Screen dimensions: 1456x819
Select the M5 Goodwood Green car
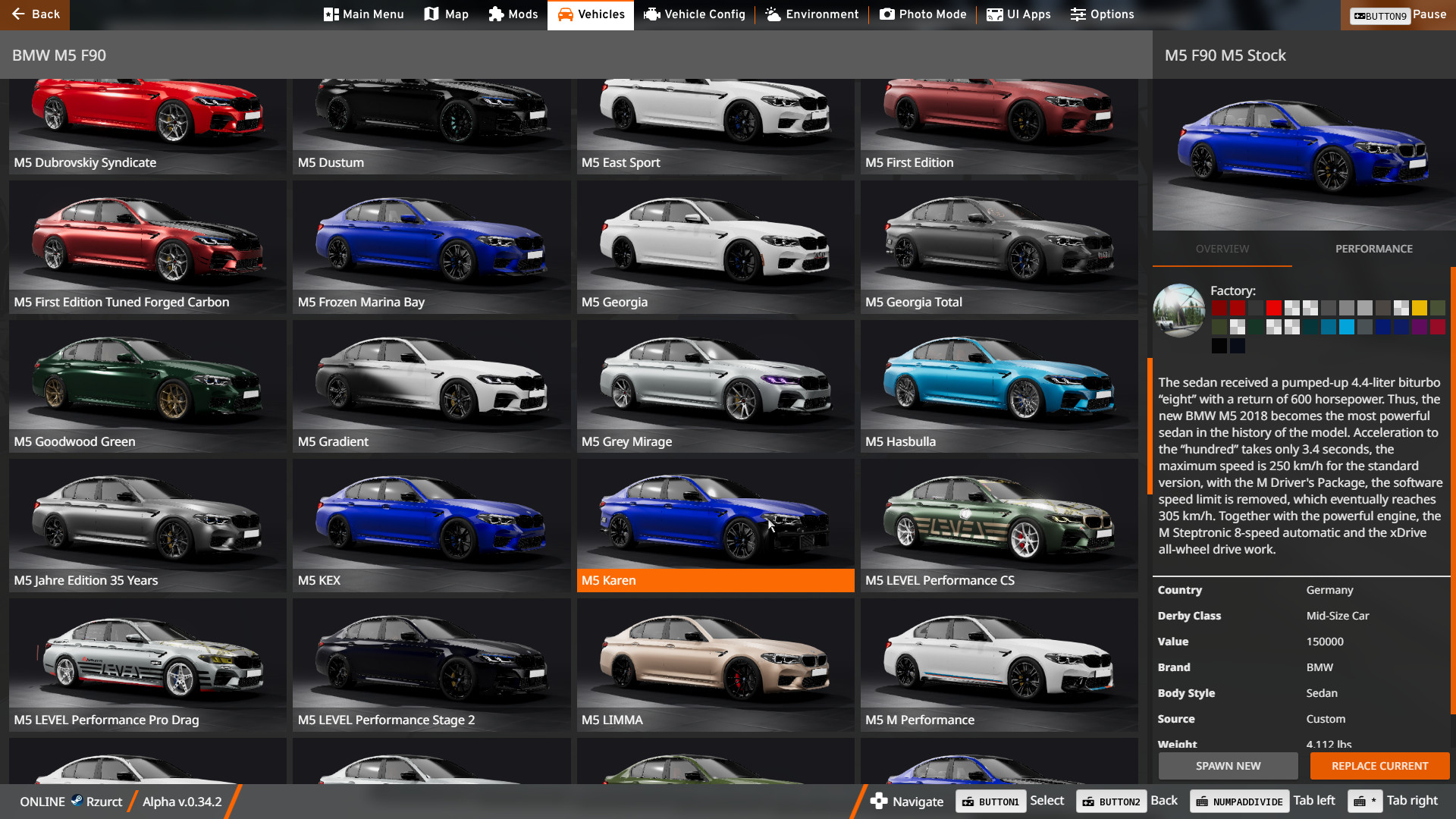click(x=148, y=387)
